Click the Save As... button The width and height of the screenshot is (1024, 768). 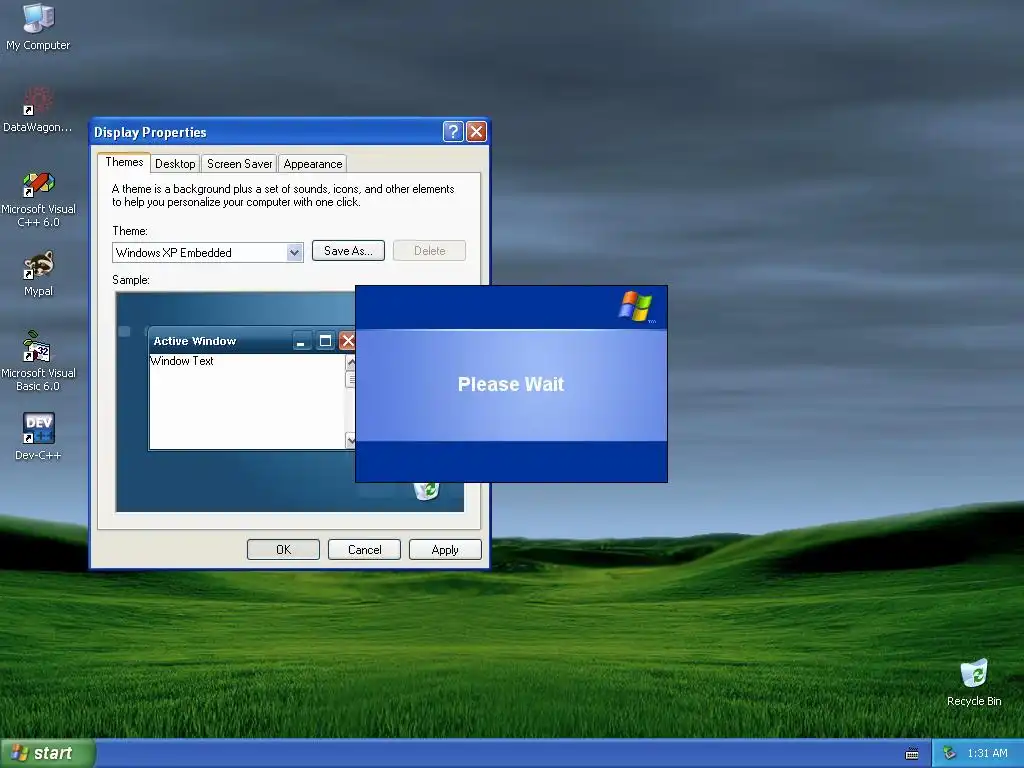point(348,251)
